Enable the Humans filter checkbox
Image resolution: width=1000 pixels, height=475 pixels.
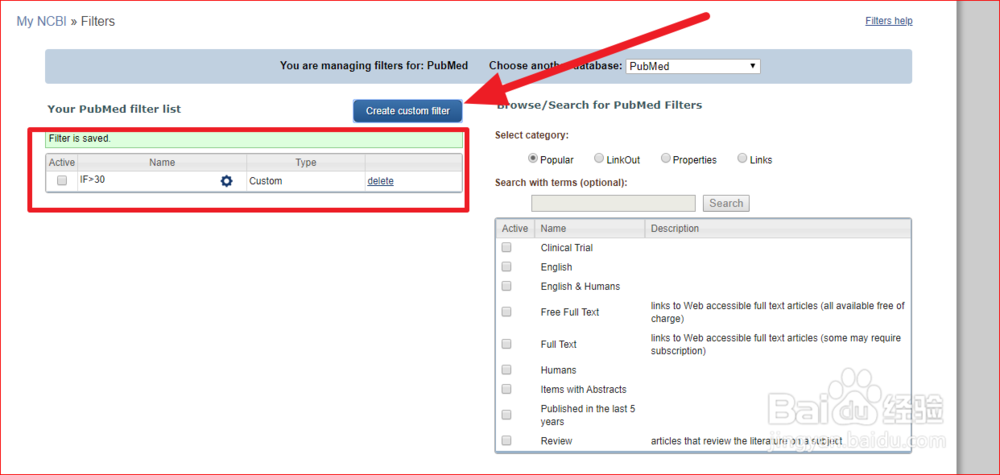(506, 370)
